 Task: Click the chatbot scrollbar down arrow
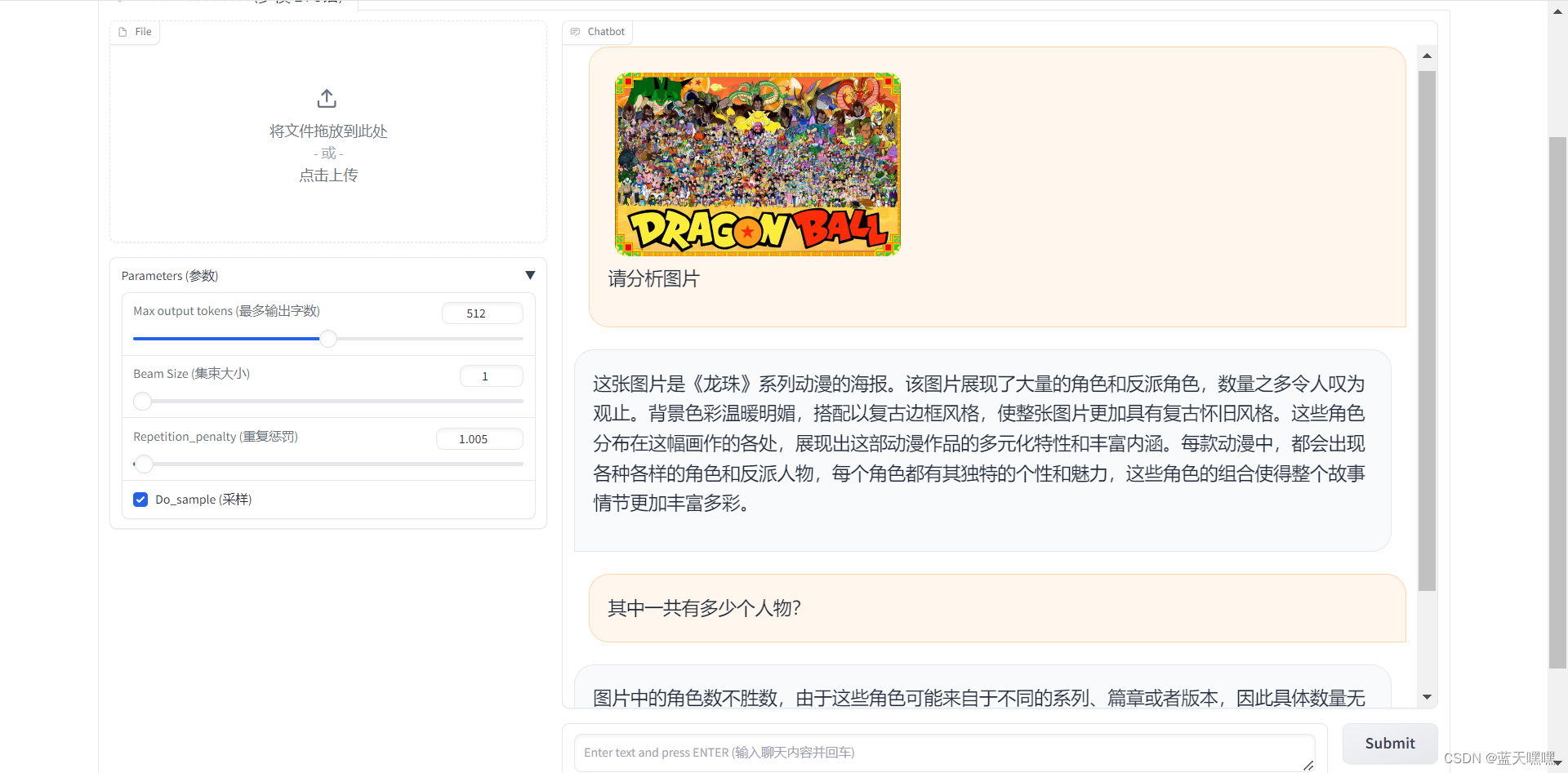coord(1427,697)
